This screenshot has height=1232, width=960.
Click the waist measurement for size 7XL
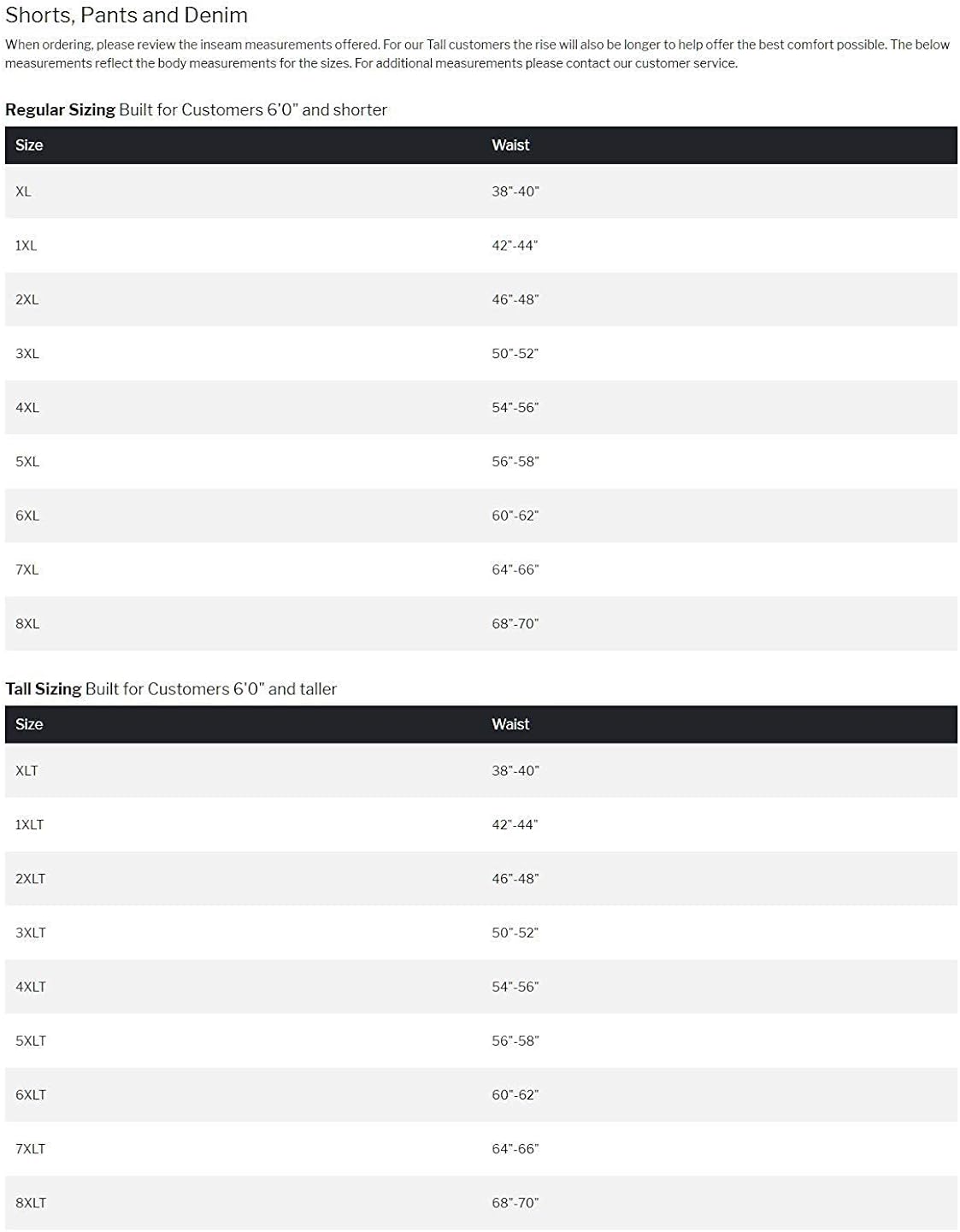pyautogui.click(x=515, y=570)
